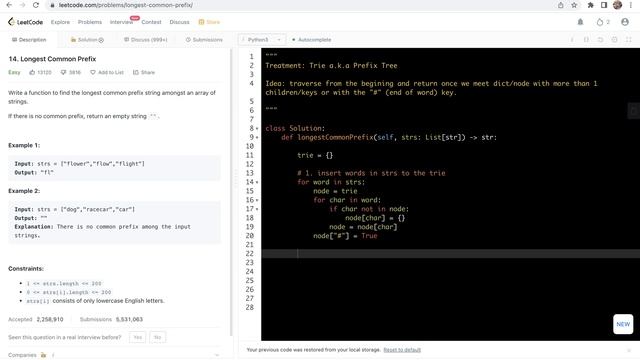Collapse the for-char loop at line 16
Viewport: 640px width, 360px height.
257,200
